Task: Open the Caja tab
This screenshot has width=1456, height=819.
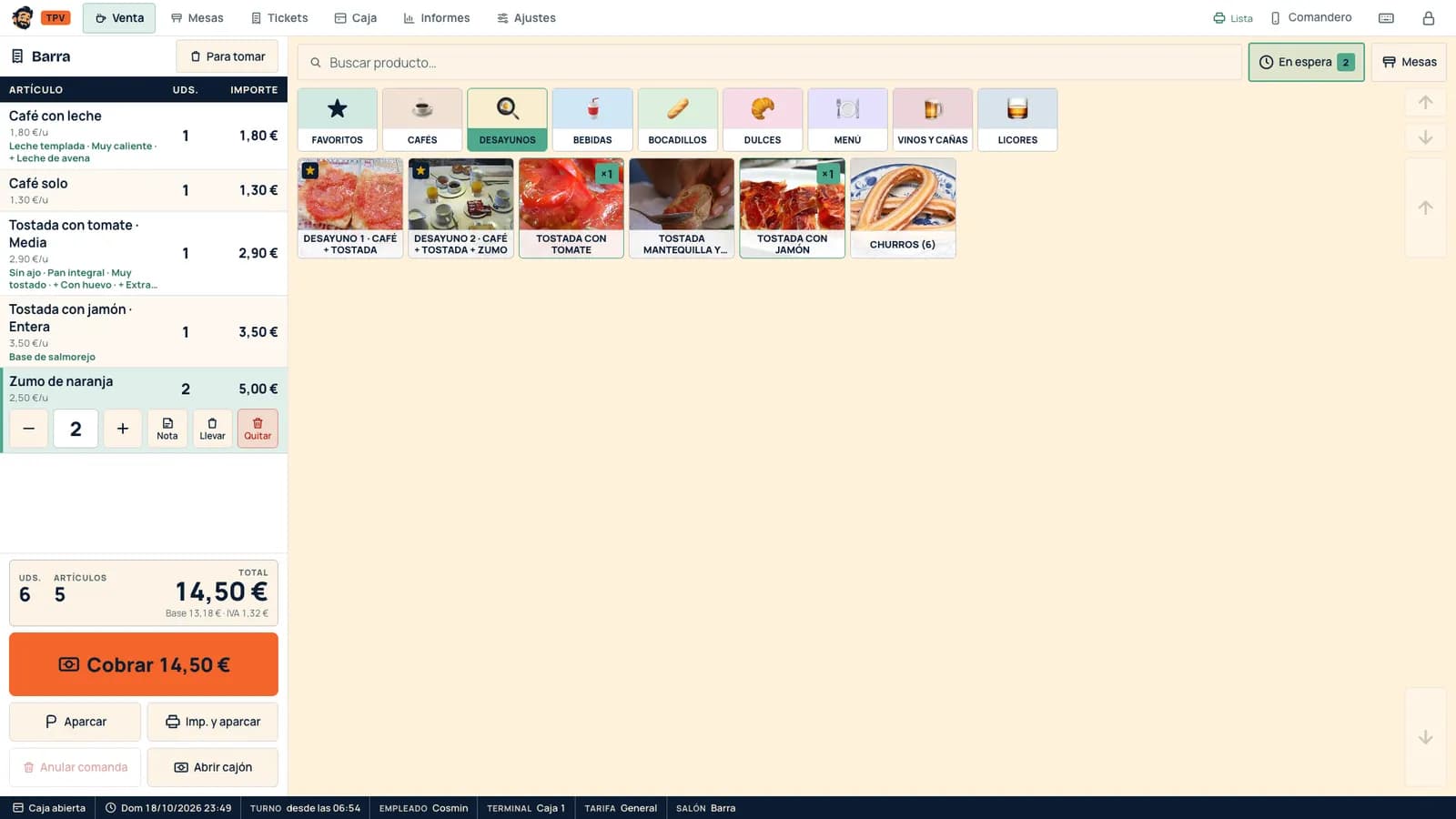Action: (355, 18)
